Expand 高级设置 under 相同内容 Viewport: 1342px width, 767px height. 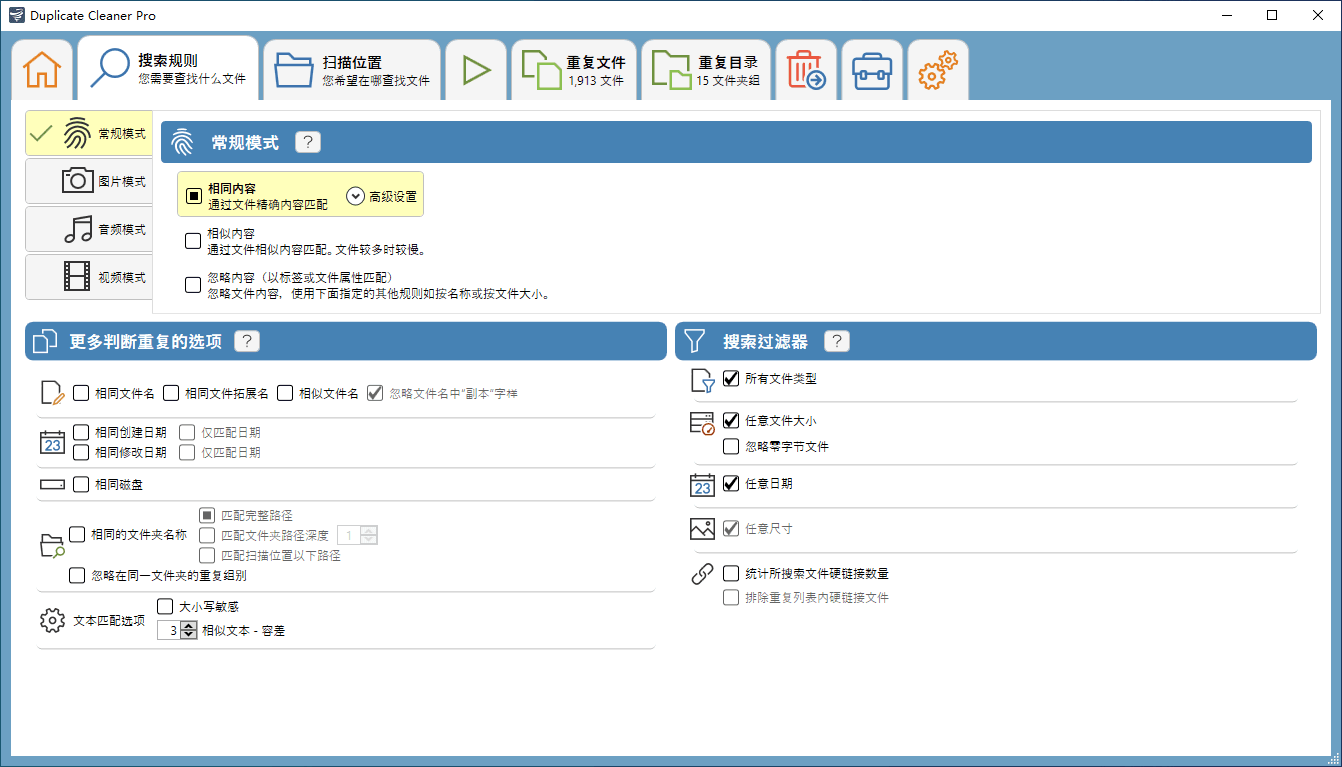pyautogui.click(x=356, y=195)
